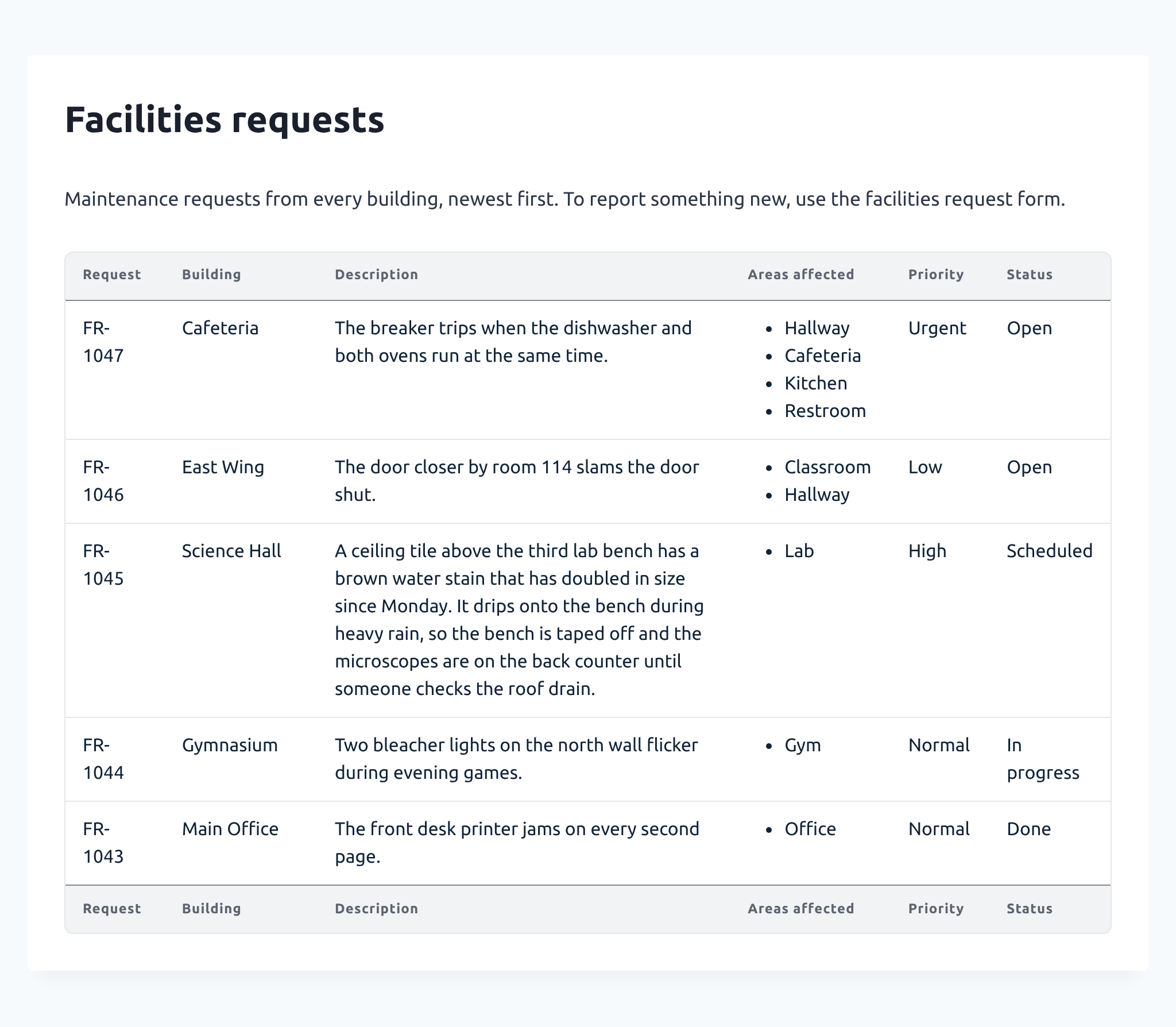Click the FR-1047 request ID
Screen dimensions: 1176x1027
(x=103, y=342)
